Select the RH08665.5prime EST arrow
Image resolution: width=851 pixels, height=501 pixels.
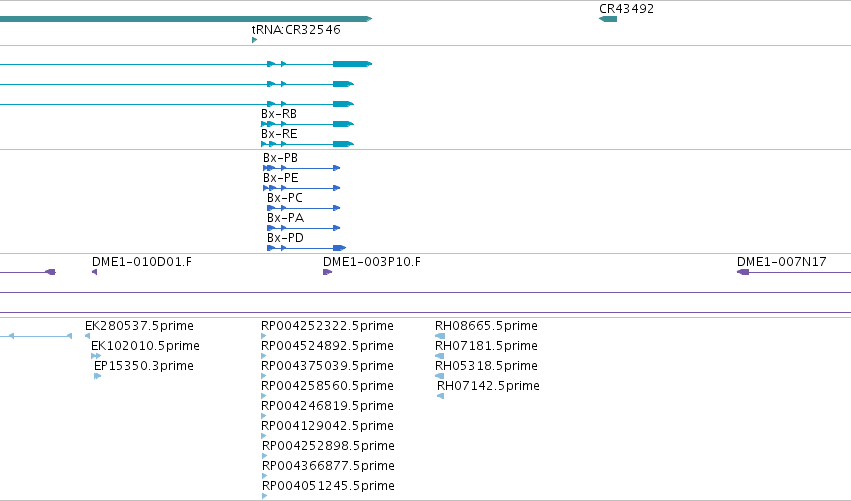coord(440,336)
